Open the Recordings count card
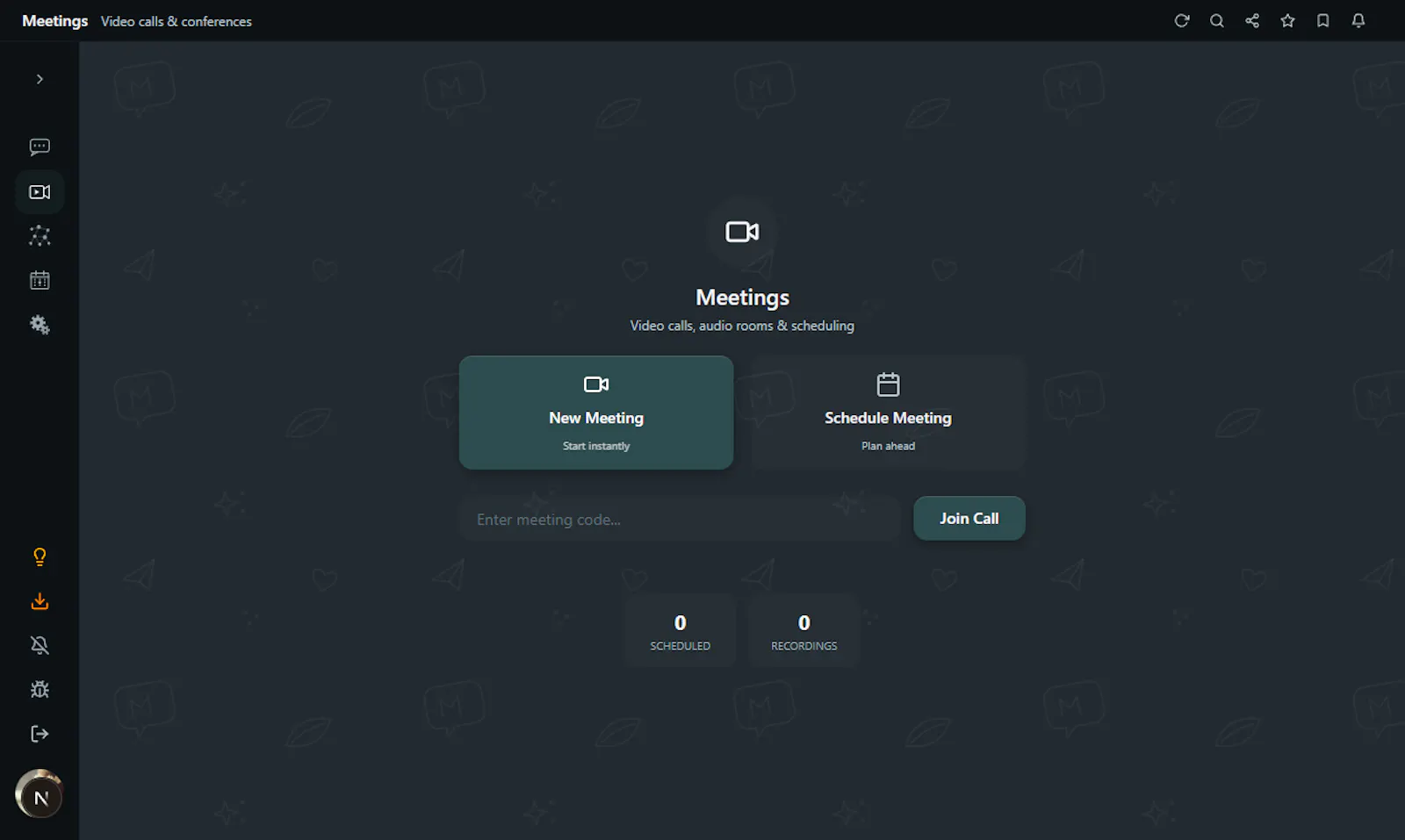Viewport: 1405px width, 840px height. [x=803, y=631]
